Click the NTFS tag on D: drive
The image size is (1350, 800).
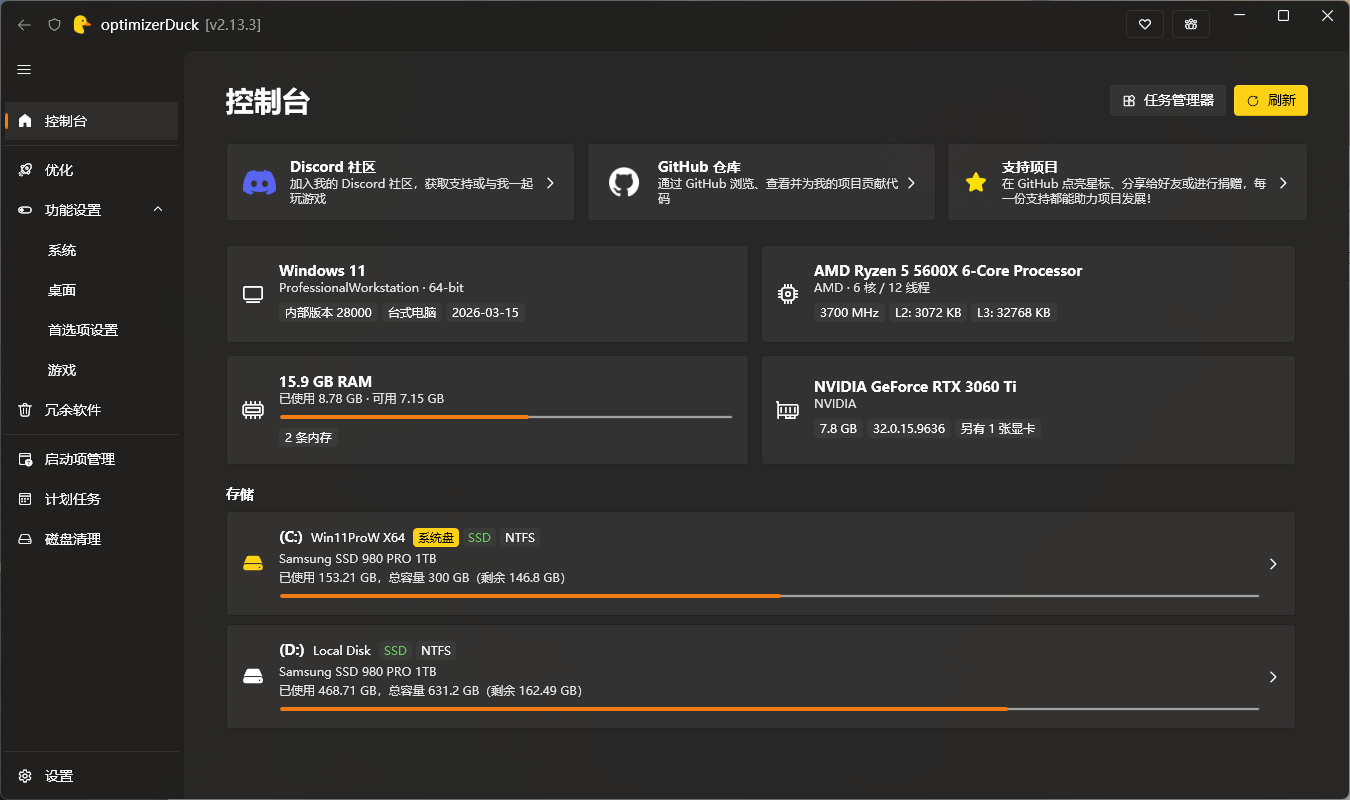(x=436, y=651)
